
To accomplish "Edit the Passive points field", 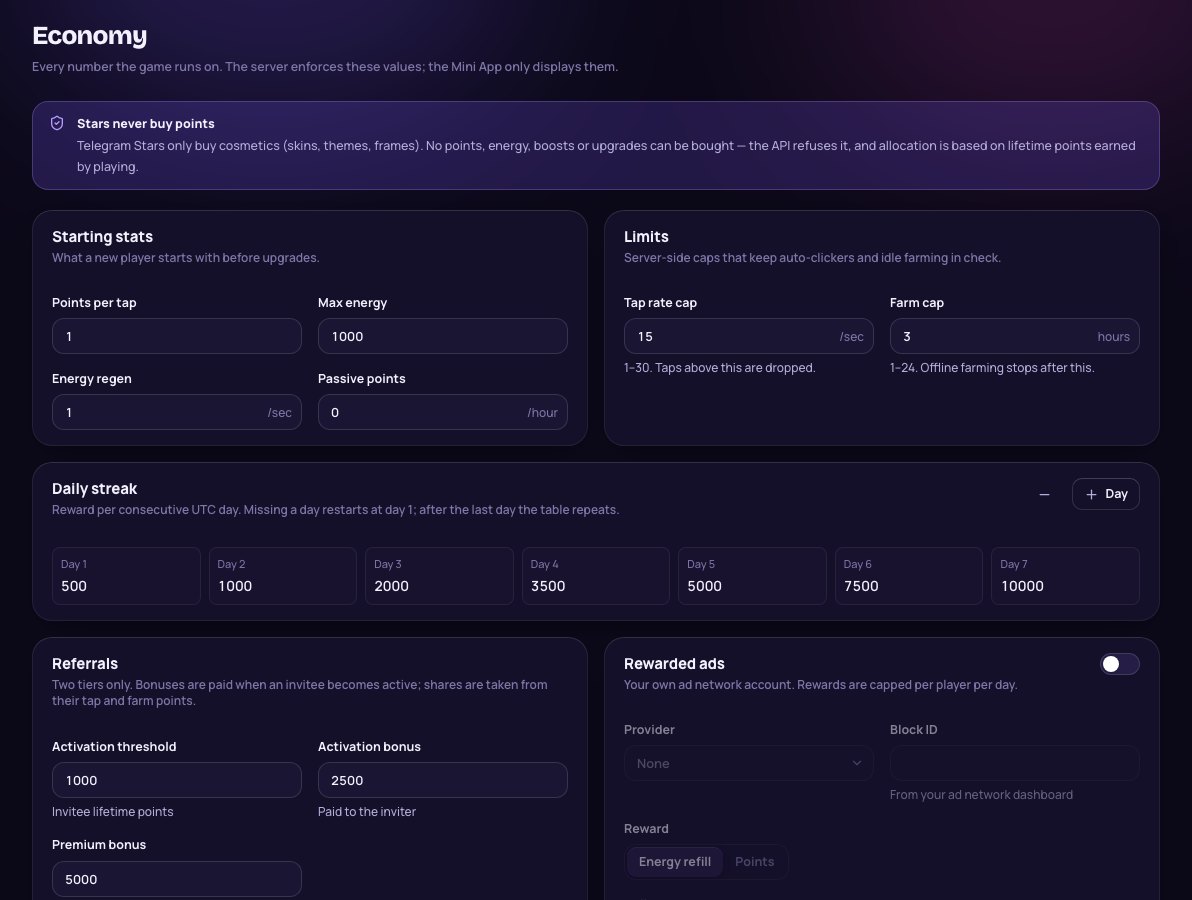I will 442,412.
